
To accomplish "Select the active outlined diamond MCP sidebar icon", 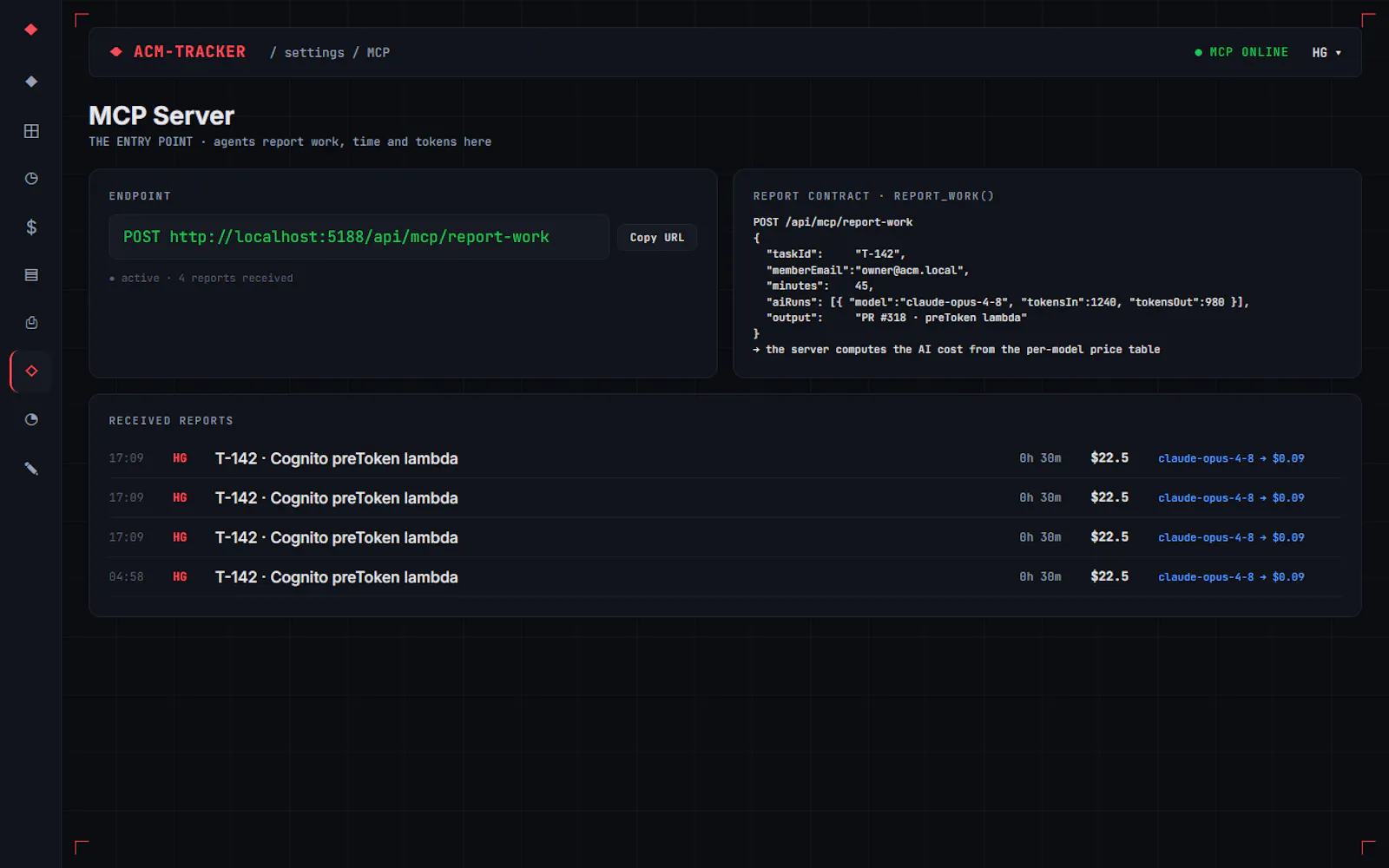I will [31, 372].
